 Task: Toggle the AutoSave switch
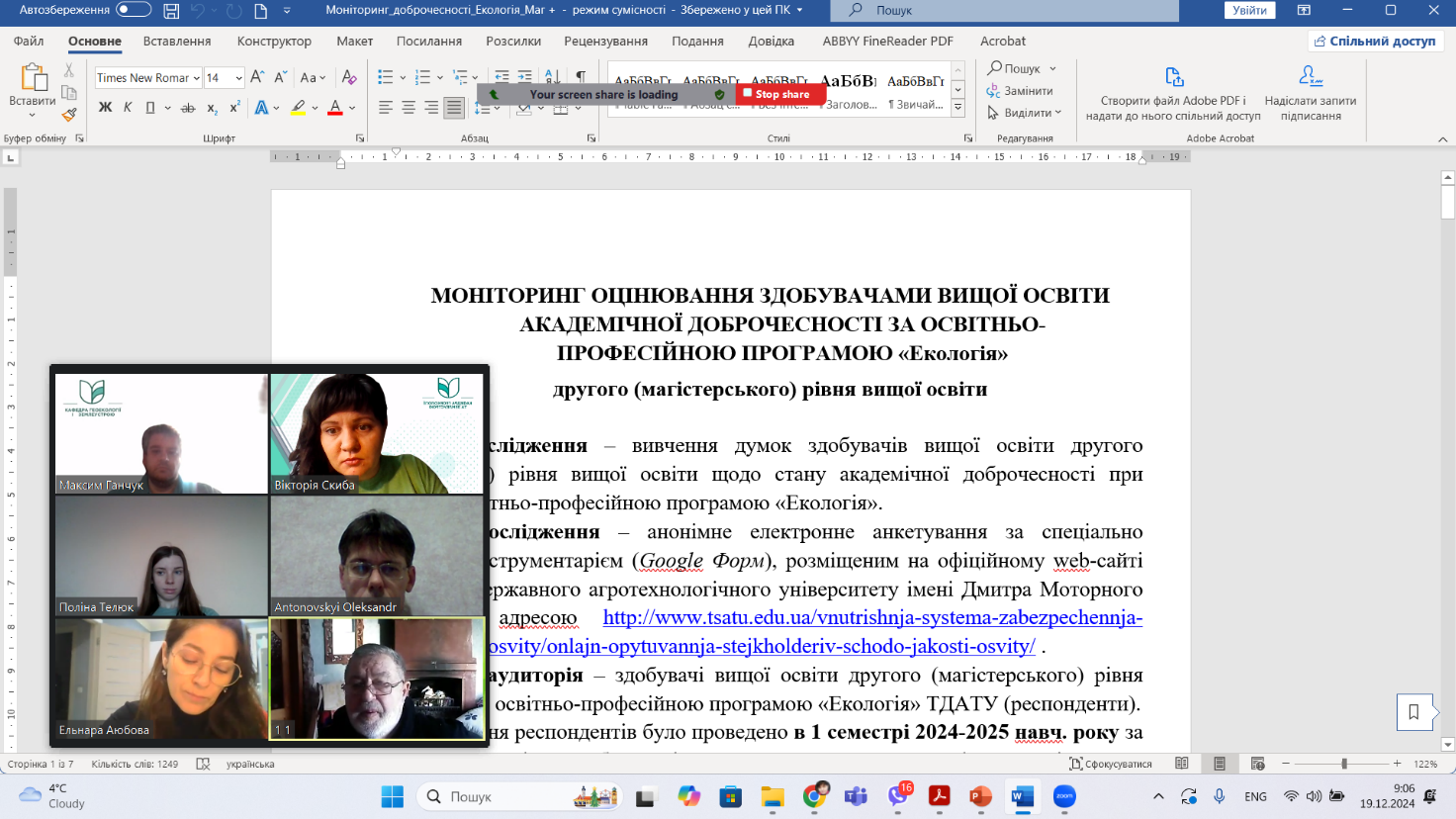(134, 10)
